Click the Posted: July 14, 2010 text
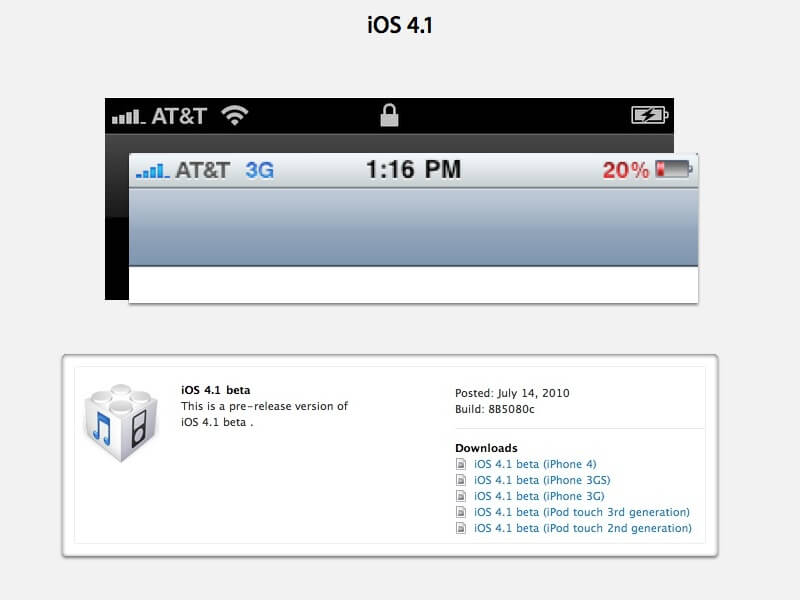 tap(512, 393)
